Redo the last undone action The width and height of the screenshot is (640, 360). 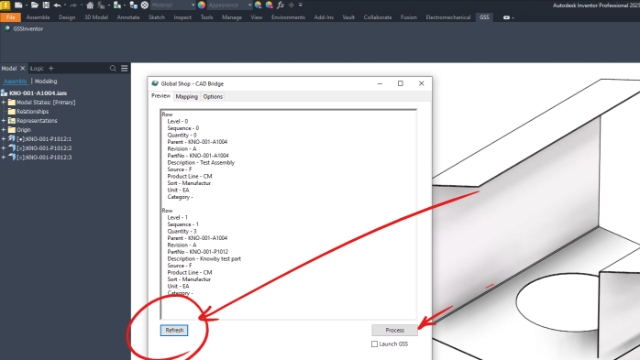tap(73, 5)
